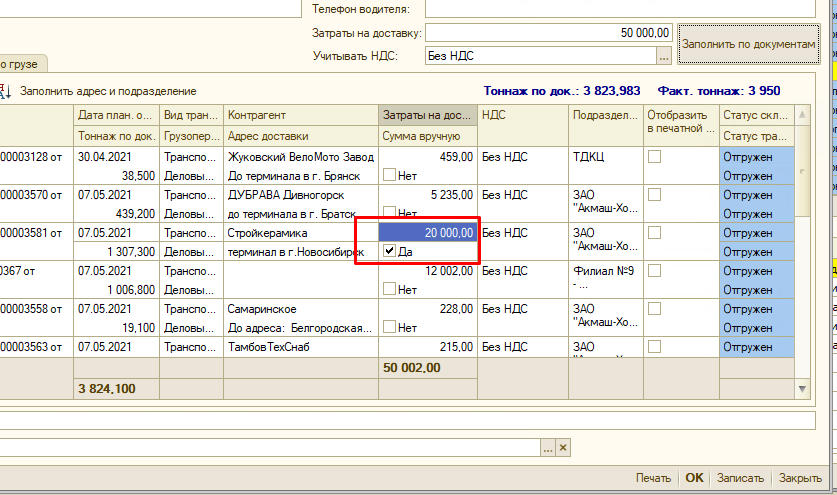
Task: Click 'ТДКЦ' subdivision cell
Action: (606, 166)
